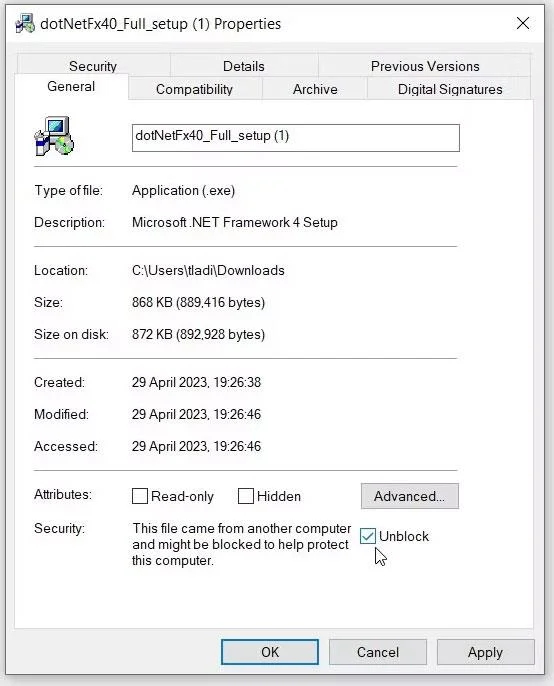The height and width of the screenshot is (686, 554).
Task: Click the file type Application (.exe)
Action: coord(184,190)
